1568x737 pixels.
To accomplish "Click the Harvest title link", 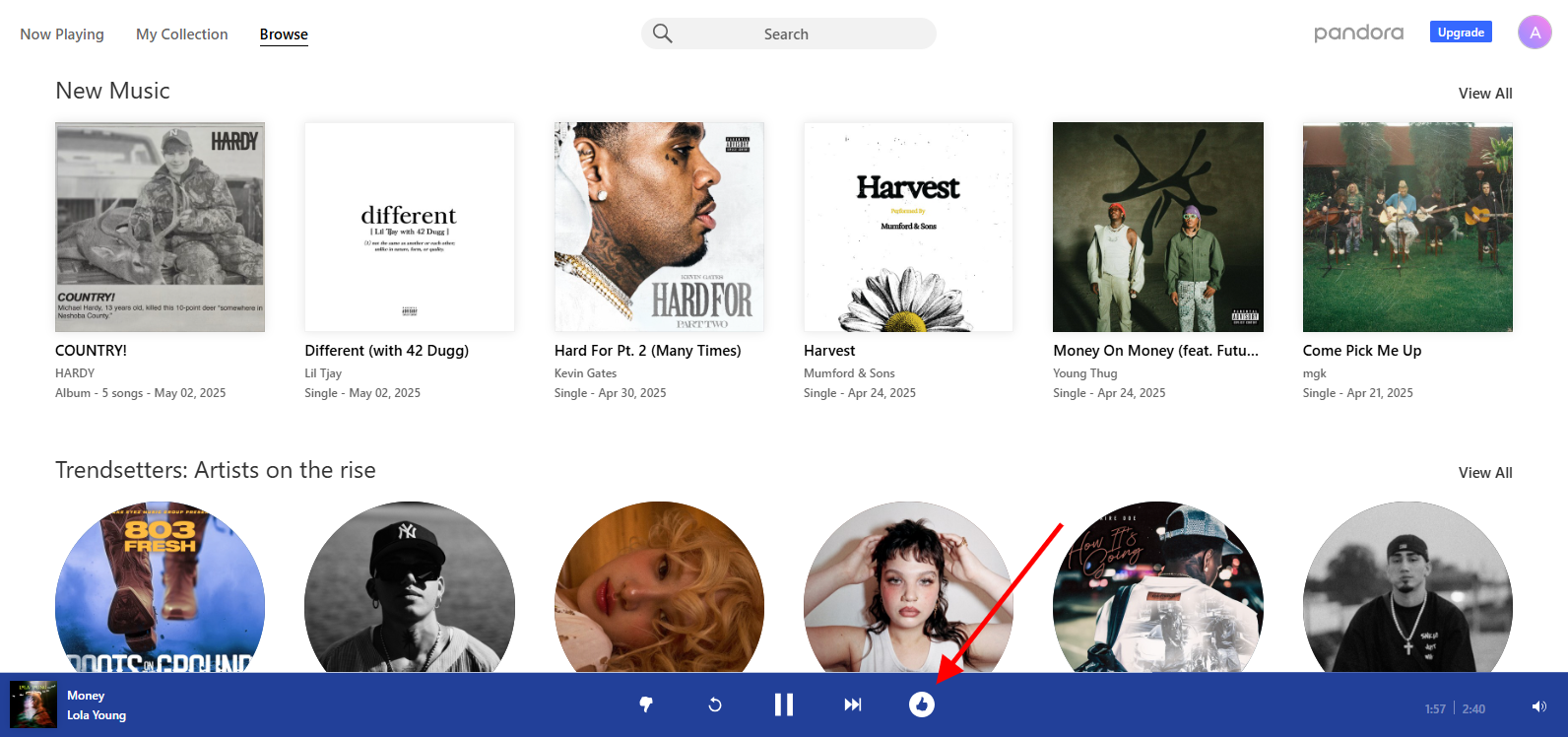I will point(829,351).
